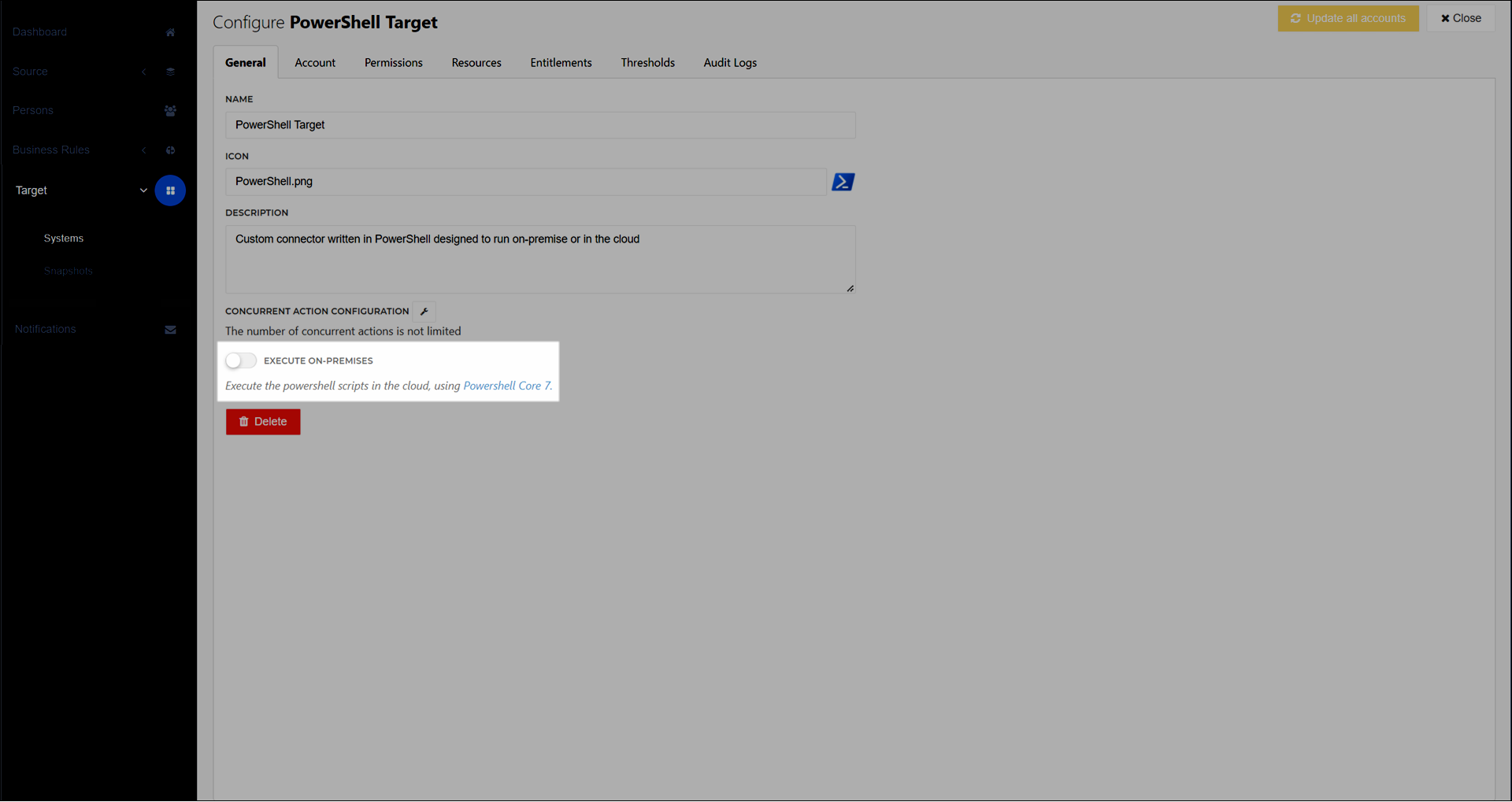
Task: Open the Resources tab
Action: [x=476, y=63]
